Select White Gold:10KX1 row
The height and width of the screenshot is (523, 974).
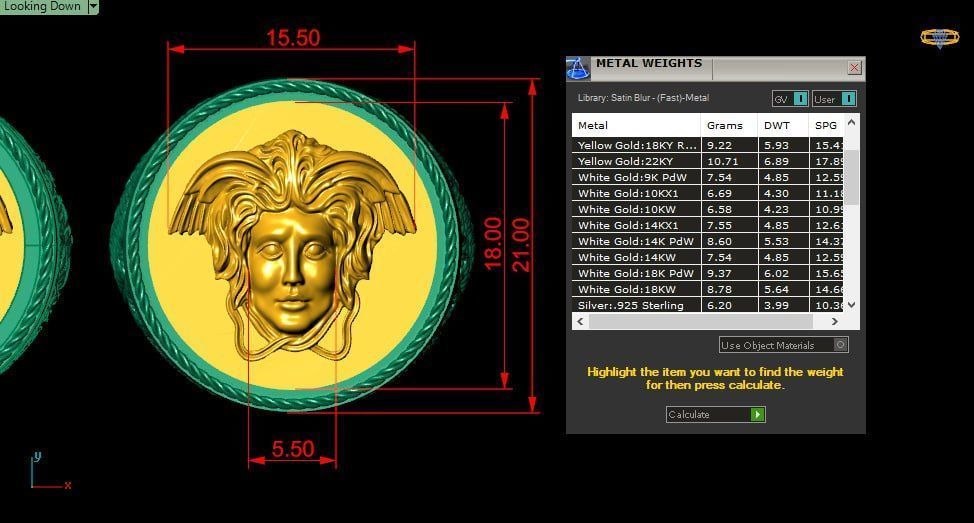pos(708,194)
